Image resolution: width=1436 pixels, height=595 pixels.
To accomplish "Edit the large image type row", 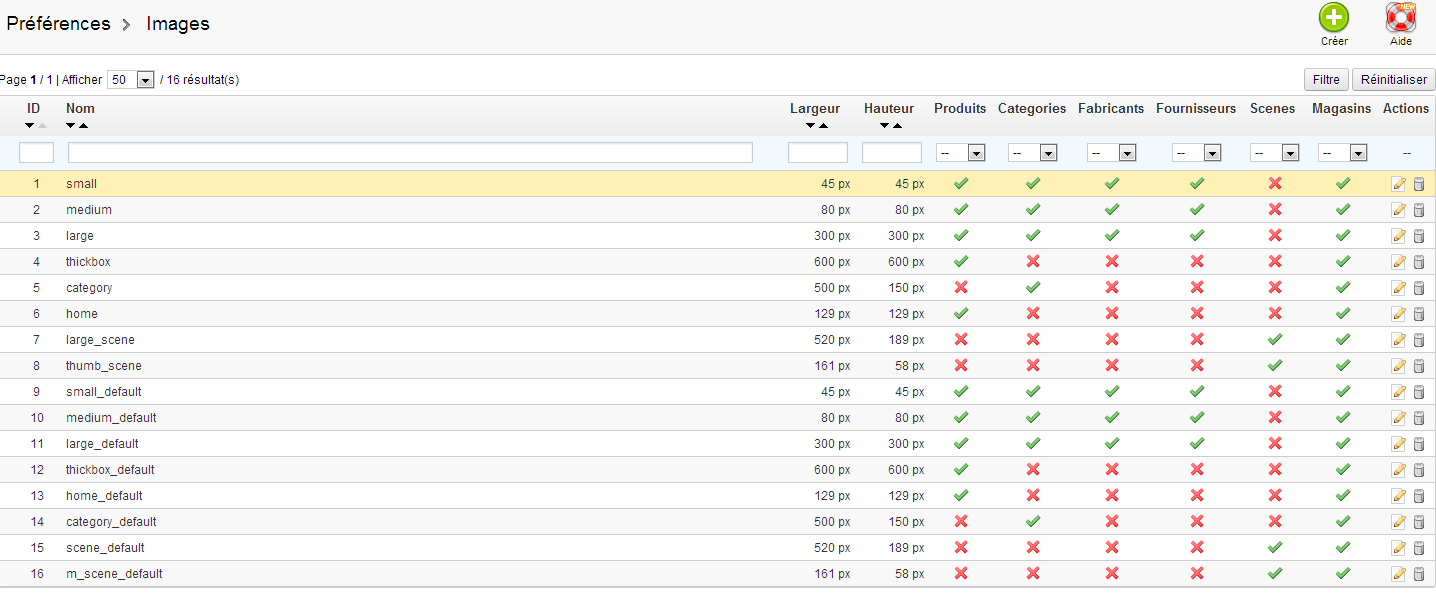I will [1399, 236].
